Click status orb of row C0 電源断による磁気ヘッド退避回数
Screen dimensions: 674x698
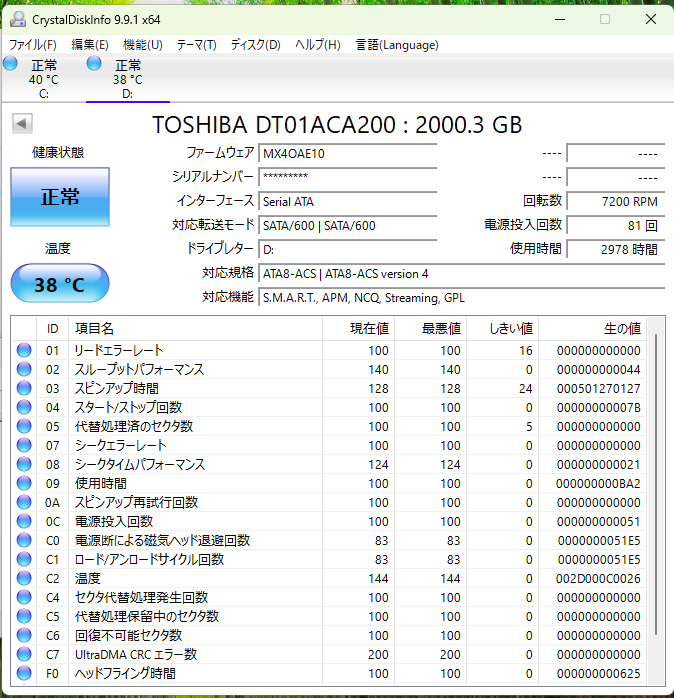24,540
